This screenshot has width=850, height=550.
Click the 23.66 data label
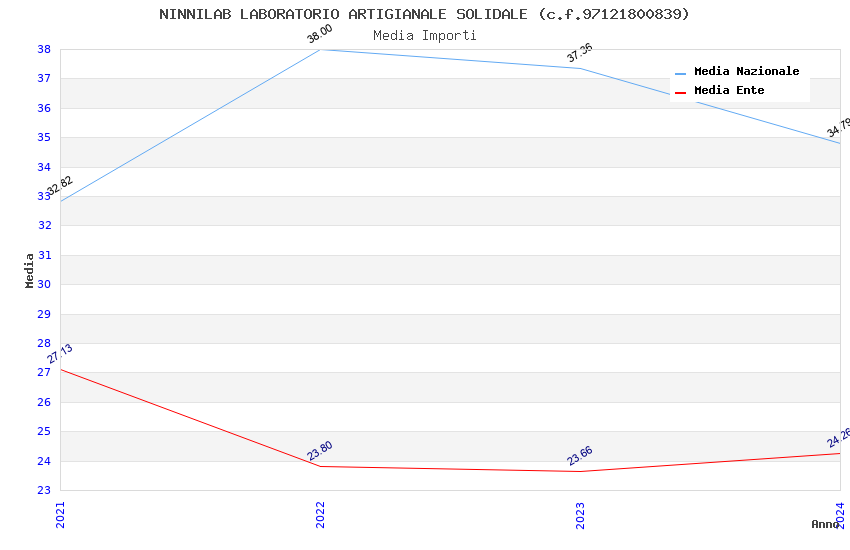click(x=579, y=456)
